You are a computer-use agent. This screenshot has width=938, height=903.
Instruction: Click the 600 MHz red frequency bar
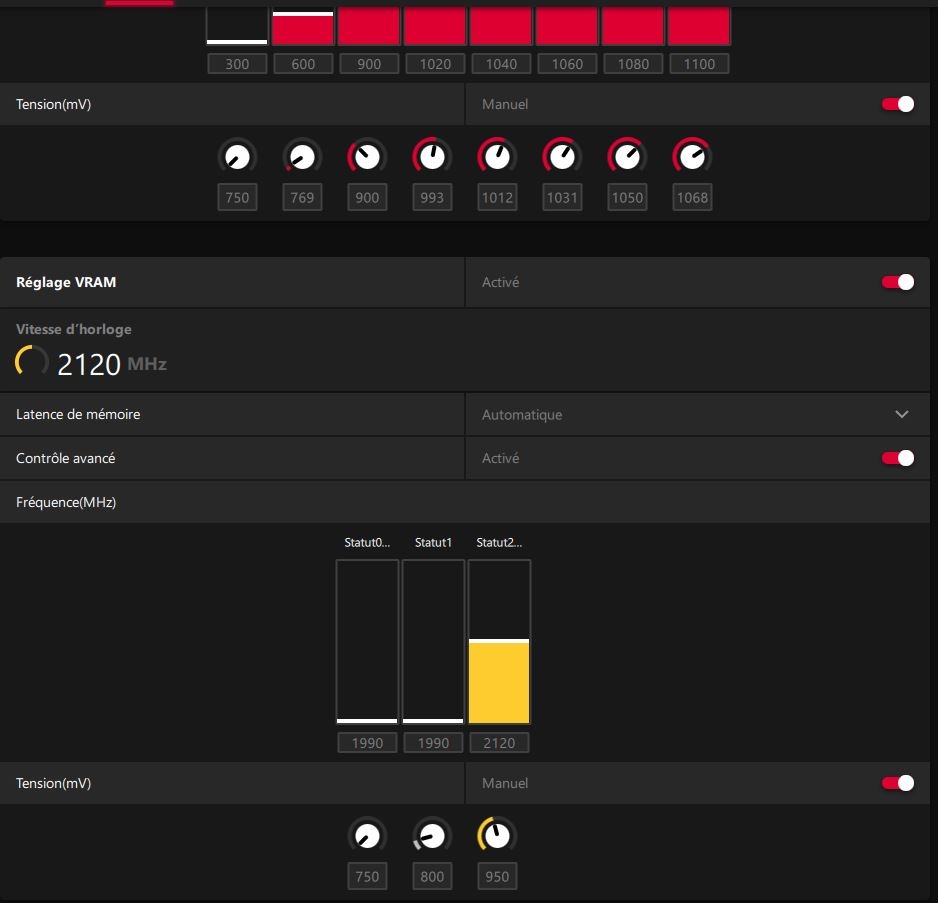303,28
